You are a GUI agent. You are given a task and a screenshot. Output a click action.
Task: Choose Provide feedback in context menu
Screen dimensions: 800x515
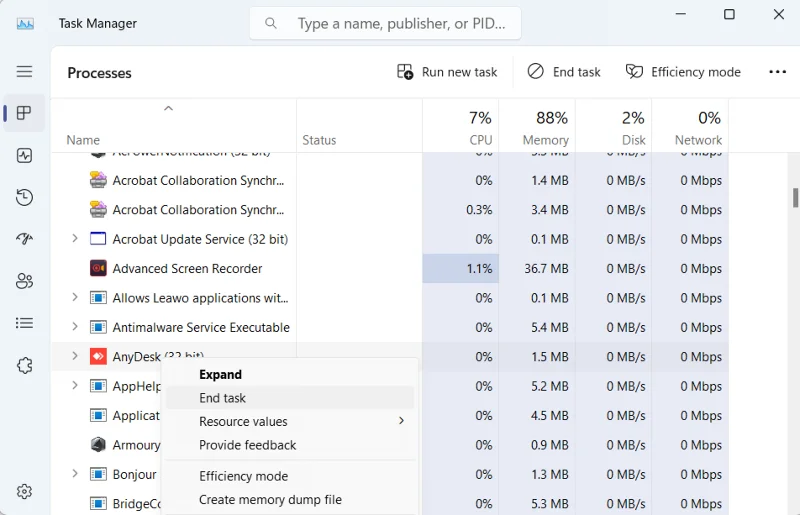tap(290, 445)
